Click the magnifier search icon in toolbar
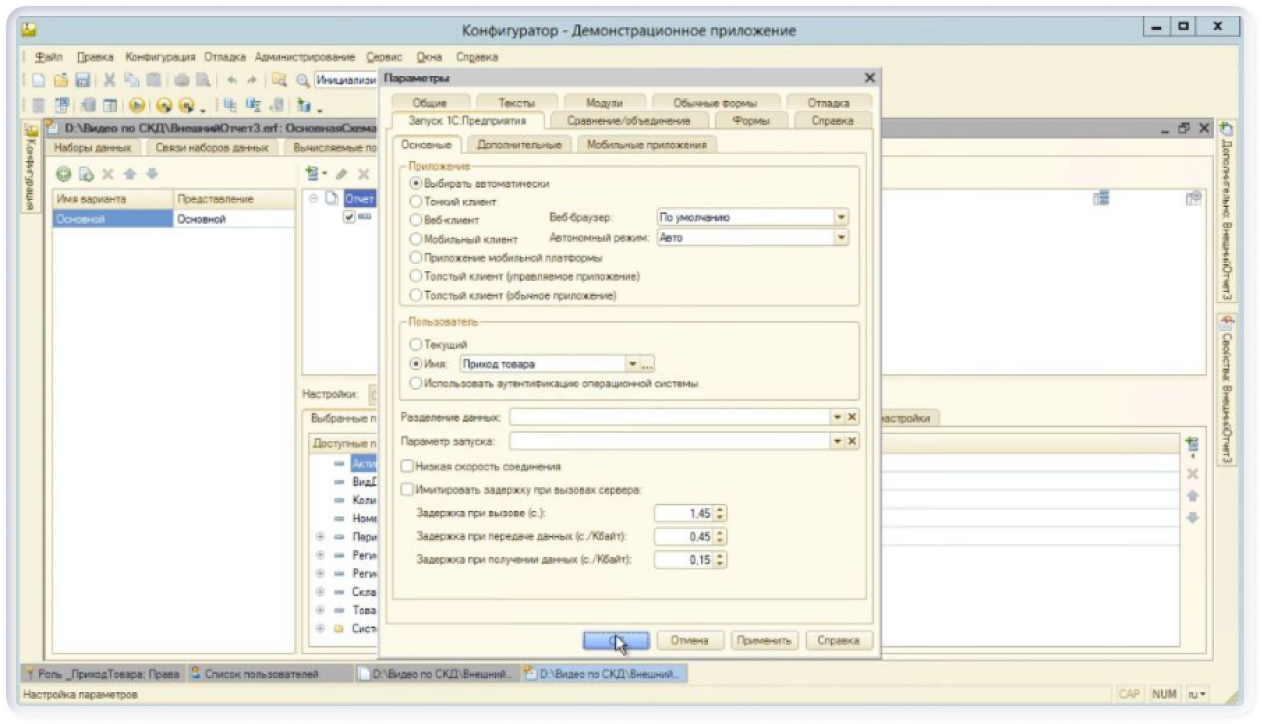Image resolution: width=1262 pixels, height=724 pixels. pyautogui.click(x=301, y=81)
